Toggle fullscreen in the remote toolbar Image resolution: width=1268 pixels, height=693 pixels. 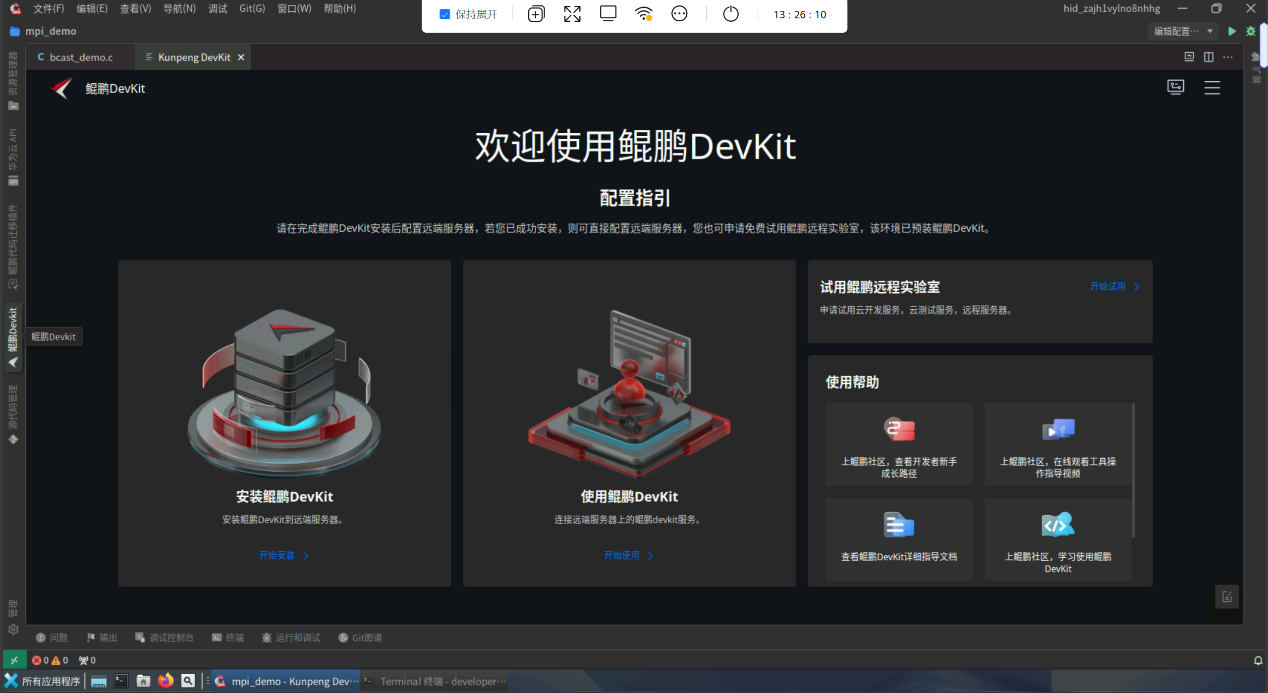pyautogui.click(x=572, y=14)
